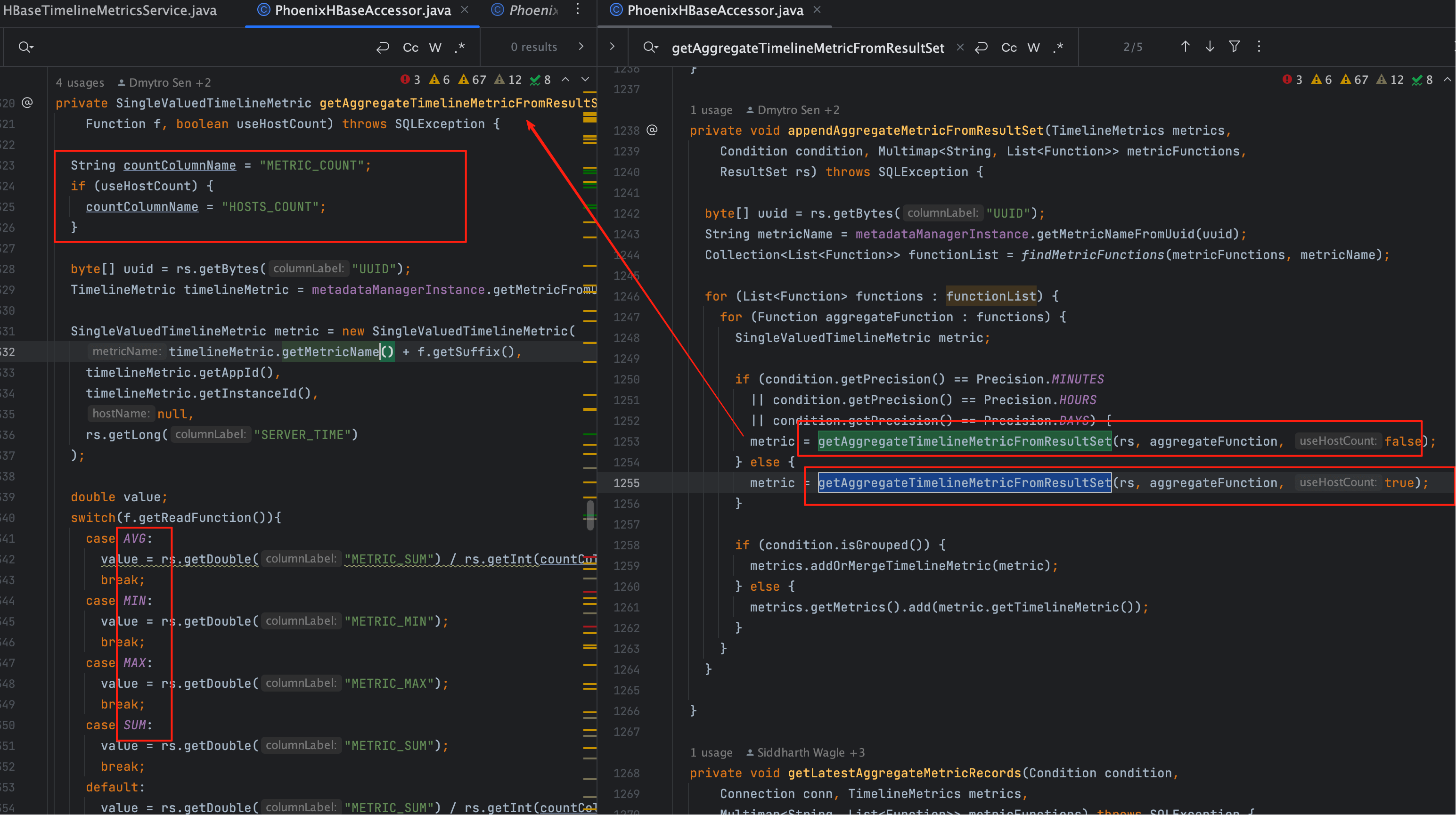Toggle Words (W) in right find bar

click(1033, 47)
